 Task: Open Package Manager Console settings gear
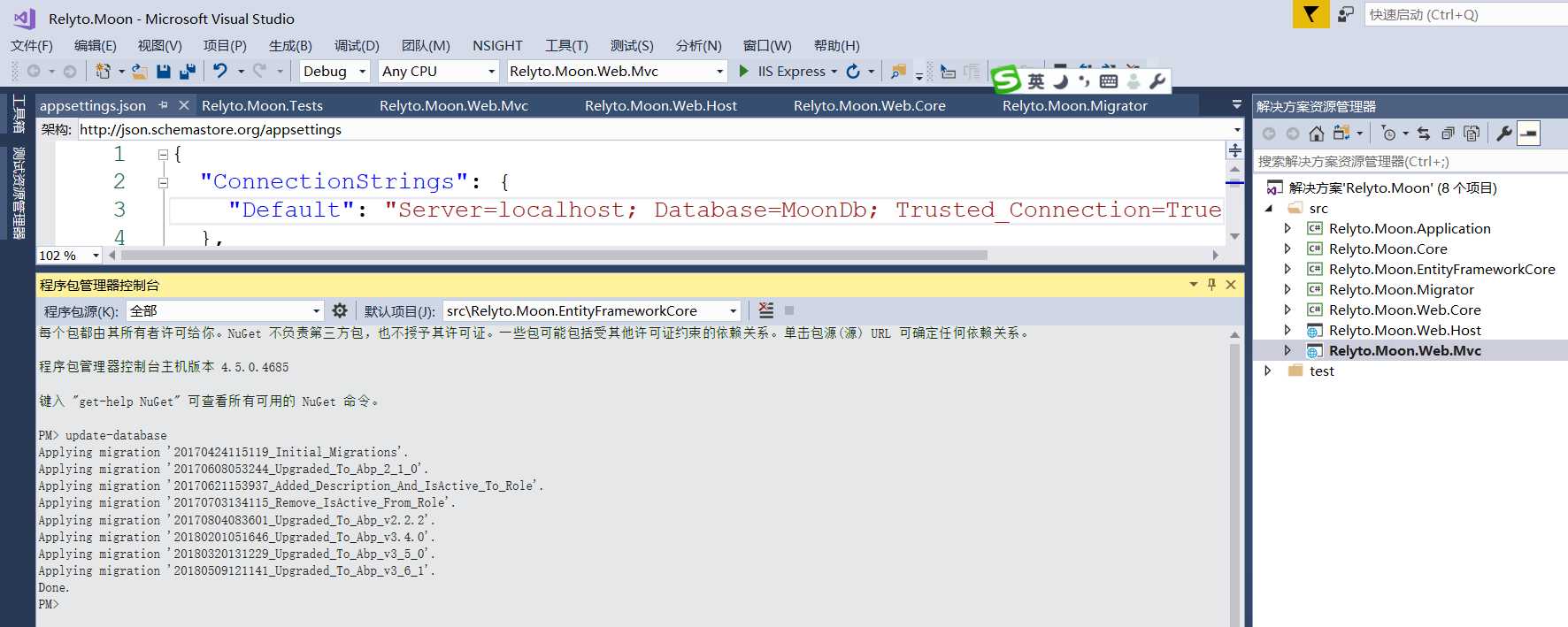pyautogui.click(x=340, y=310)
